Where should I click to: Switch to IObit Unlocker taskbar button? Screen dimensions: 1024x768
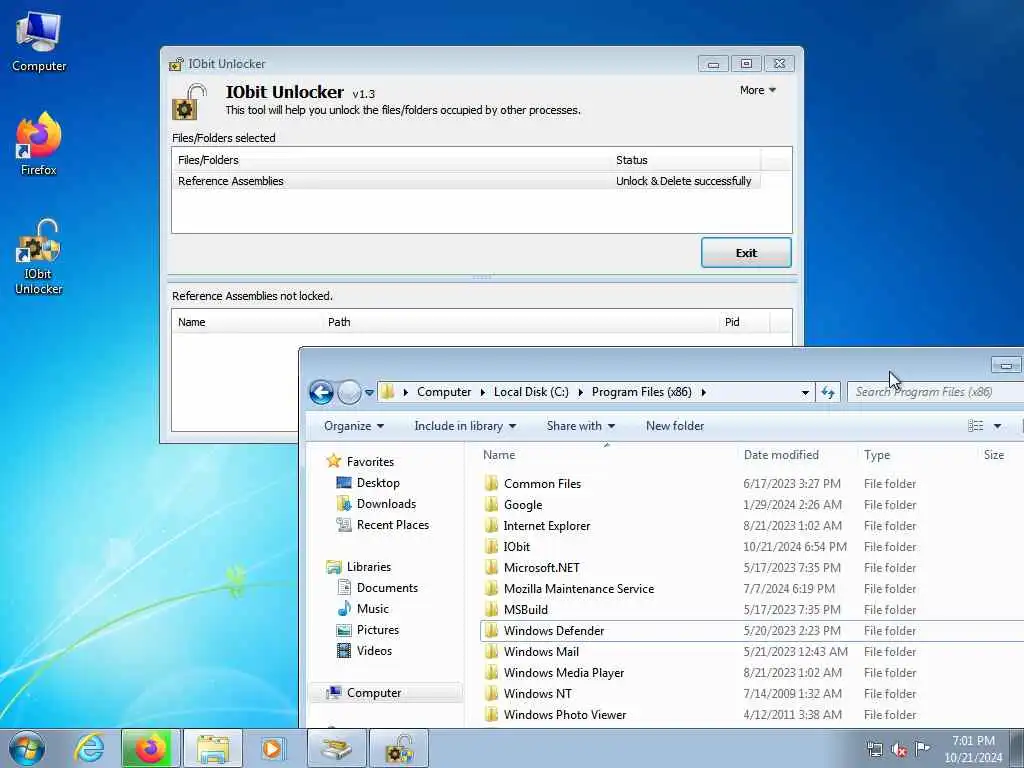coord(399,748)
